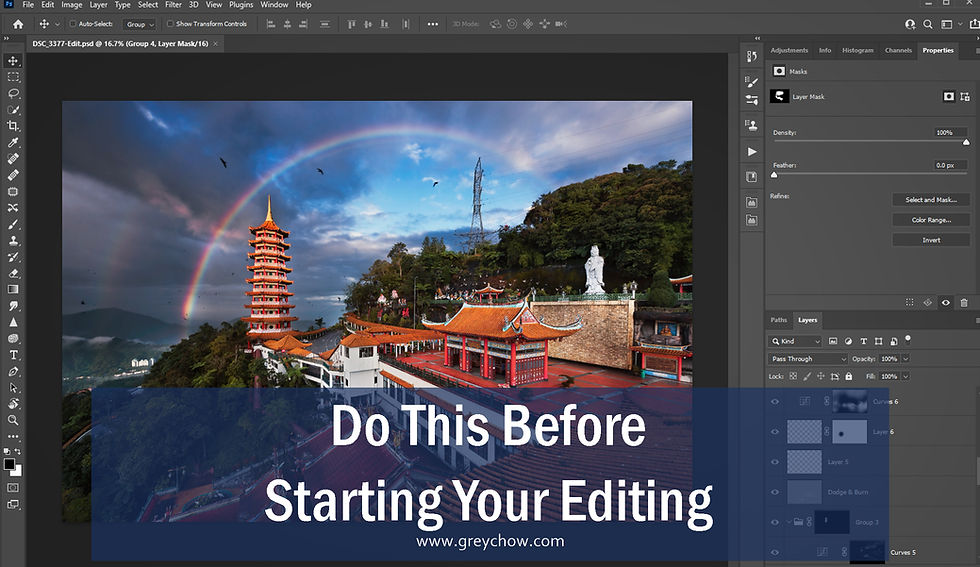Viewport: 980px width, 567px height.
Task: Select the Rectangular Marquee tool
Action: pyautogui.click(x=12, y=77)
